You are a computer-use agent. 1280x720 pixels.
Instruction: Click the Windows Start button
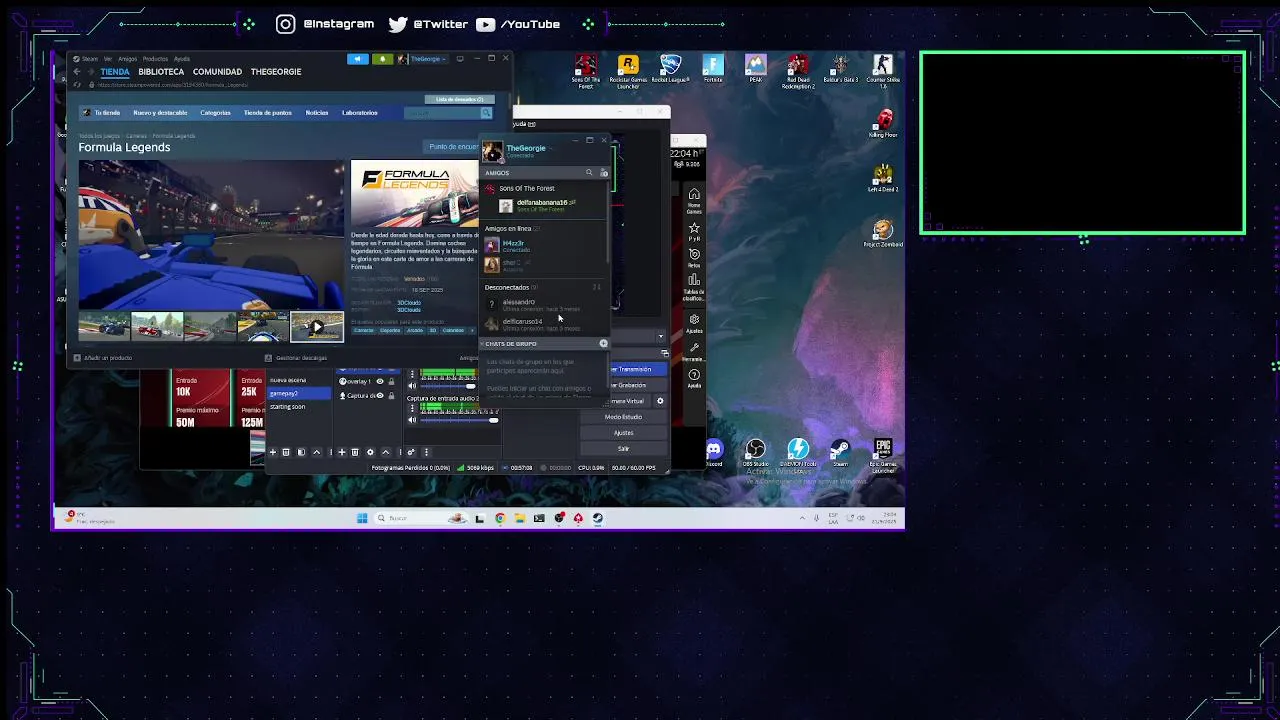pos(362,518)
